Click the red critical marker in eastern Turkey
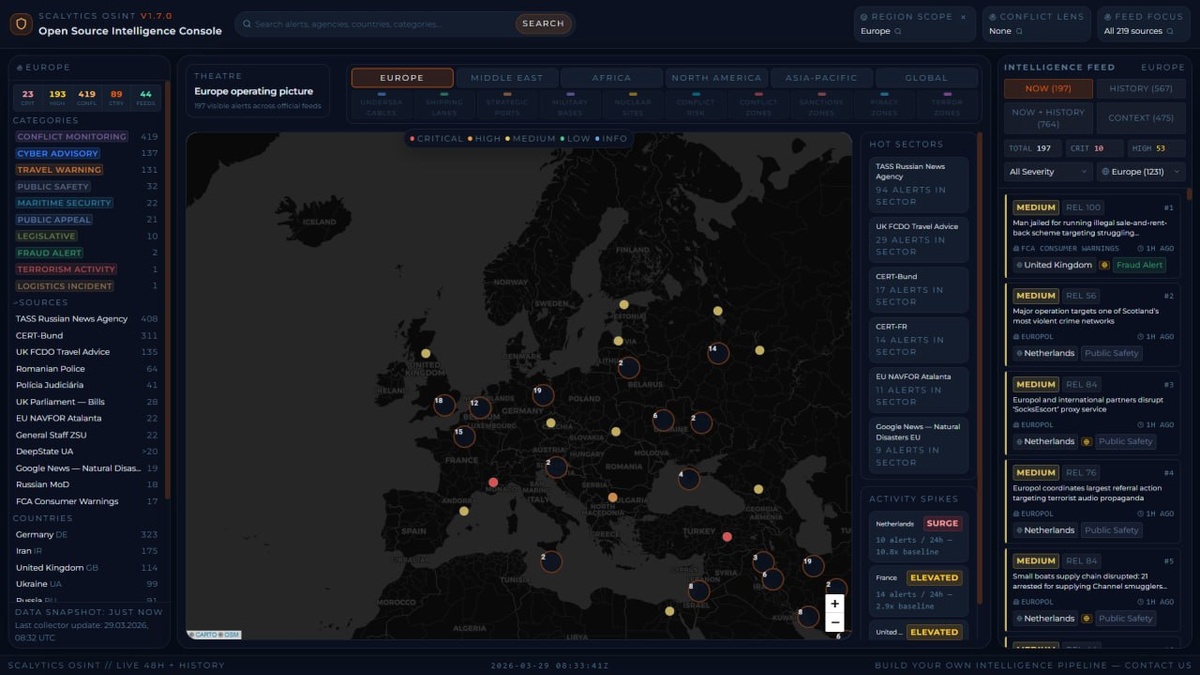 (x=727, y=537)
